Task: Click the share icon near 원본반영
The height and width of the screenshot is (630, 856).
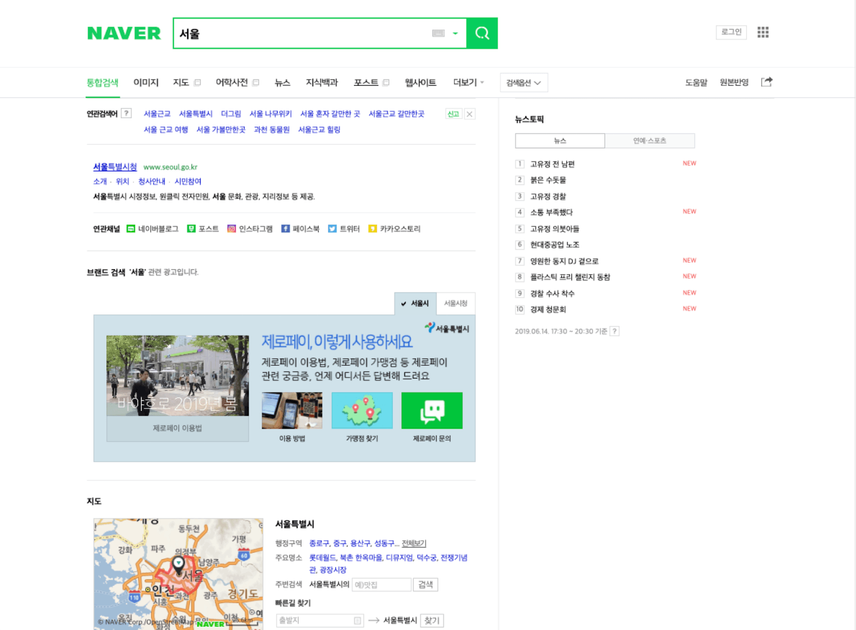Action: point(766,82)
